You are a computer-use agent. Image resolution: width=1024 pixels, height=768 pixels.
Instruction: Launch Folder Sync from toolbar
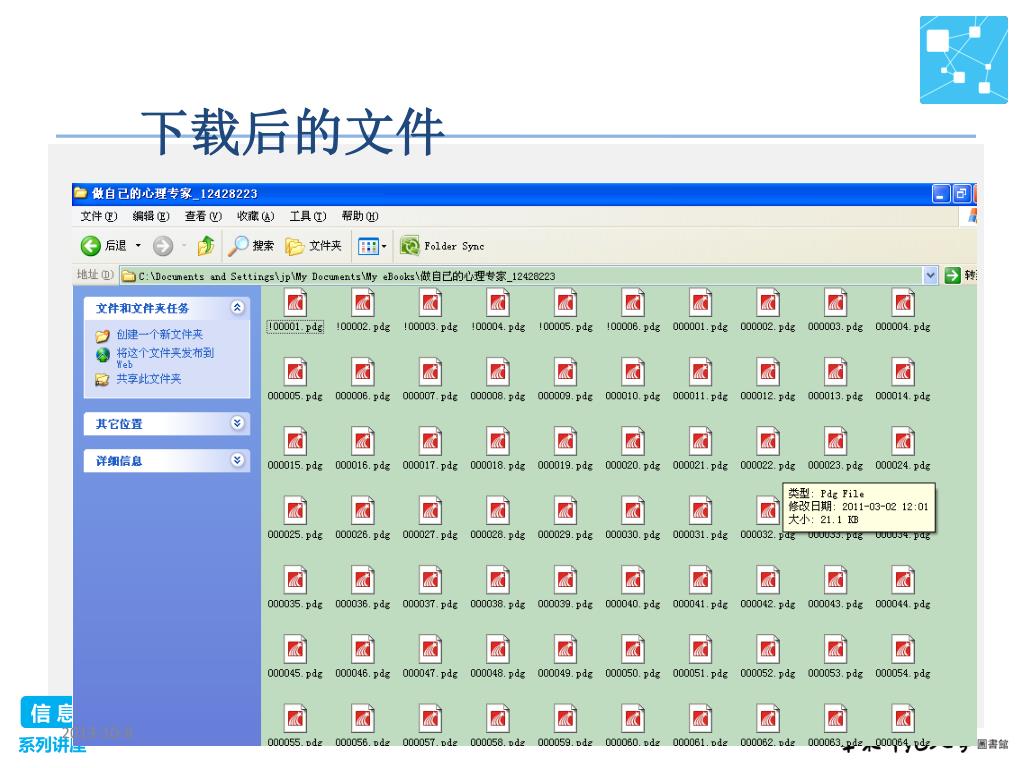(442, 246)
